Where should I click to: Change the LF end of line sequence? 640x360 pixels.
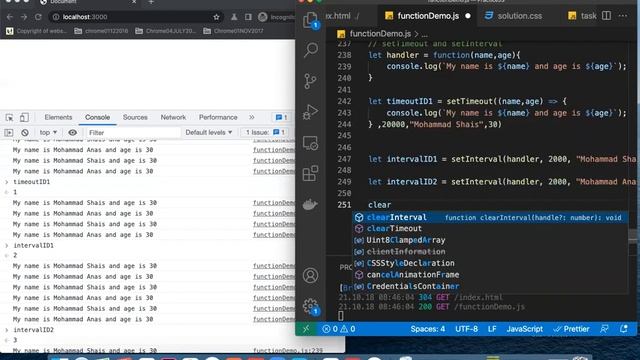click(492, 329)
